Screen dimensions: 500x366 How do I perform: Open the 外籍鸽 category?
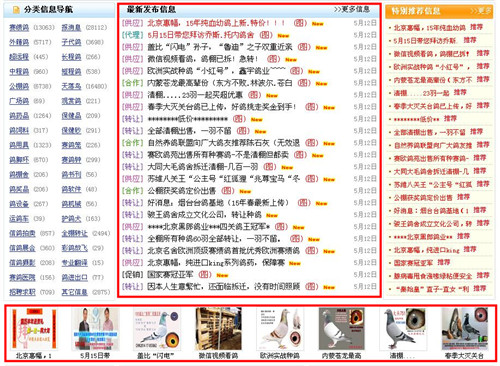coord(19,42)
